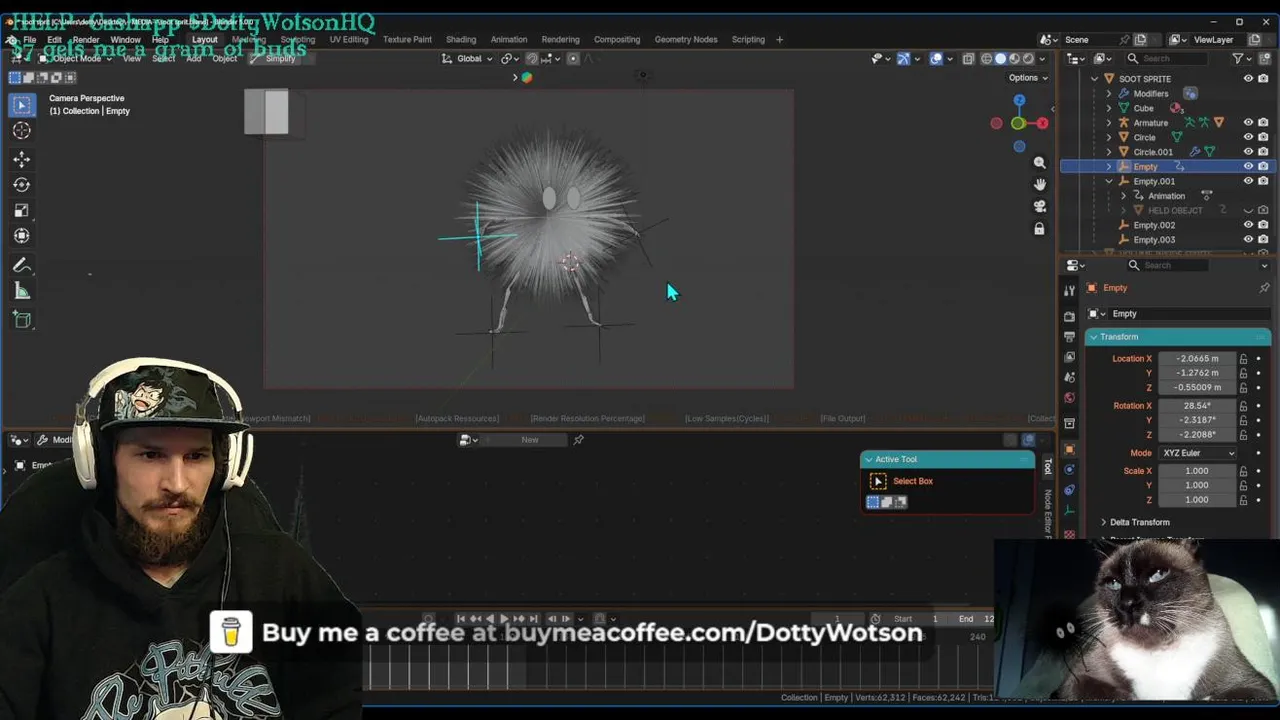Screen dimensions: 1280x720
Task: Switch to UV Editing workspace tab
Action: point(348,40)
